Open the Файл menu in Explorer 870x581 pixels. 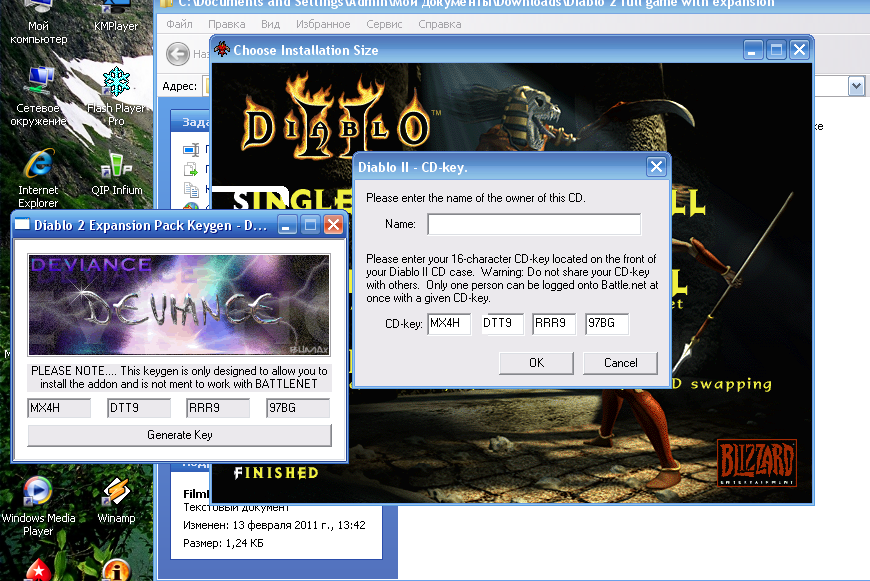(x=179, y=24)
